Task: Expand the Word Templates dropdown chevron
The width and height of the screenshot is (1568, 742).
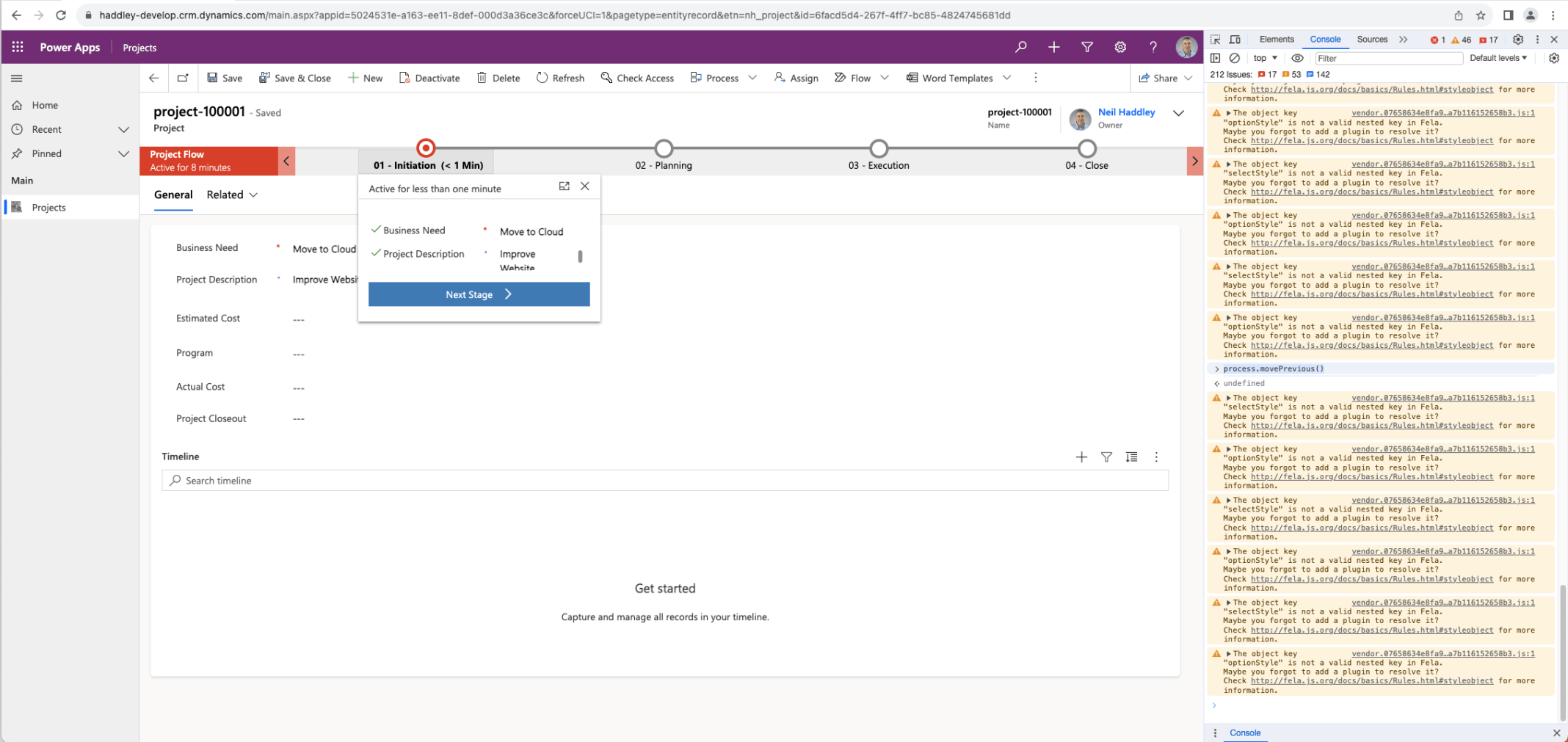Action: [1007, 78]
